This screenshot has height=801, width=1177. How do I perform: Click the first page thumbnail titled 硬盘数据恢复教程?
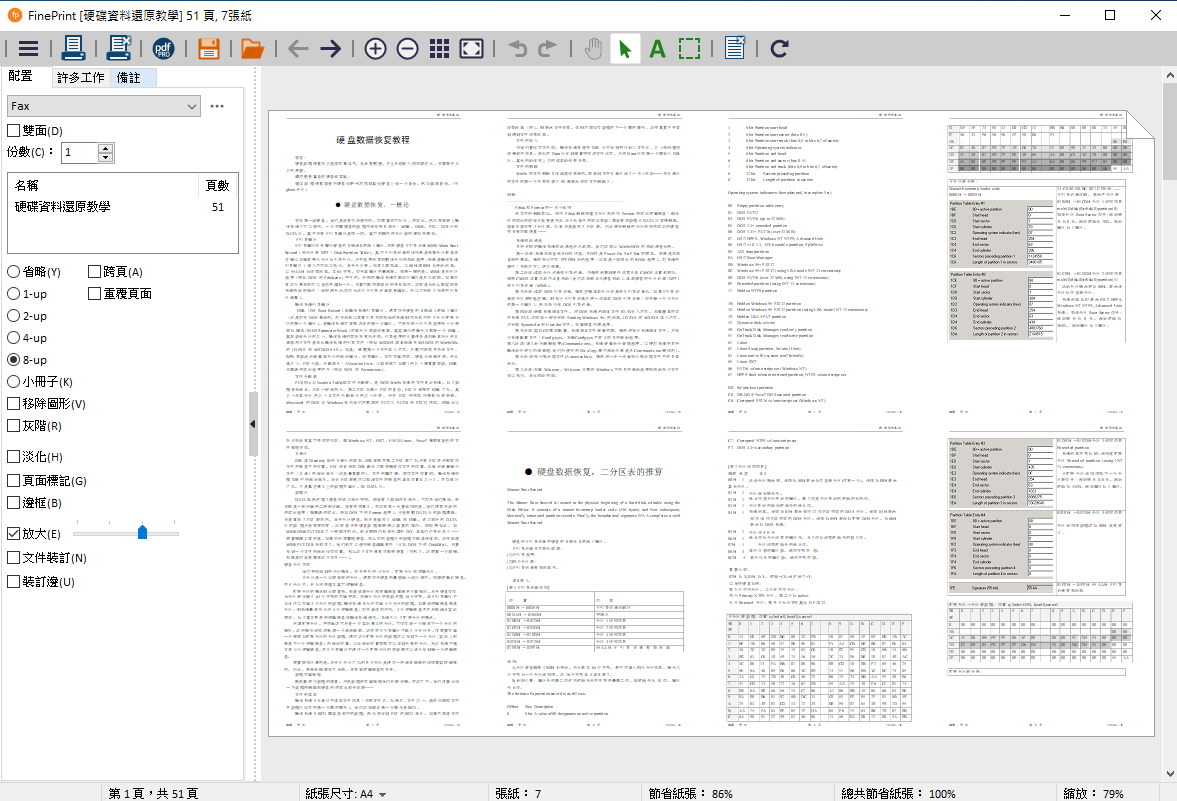[x=373, y=263]
